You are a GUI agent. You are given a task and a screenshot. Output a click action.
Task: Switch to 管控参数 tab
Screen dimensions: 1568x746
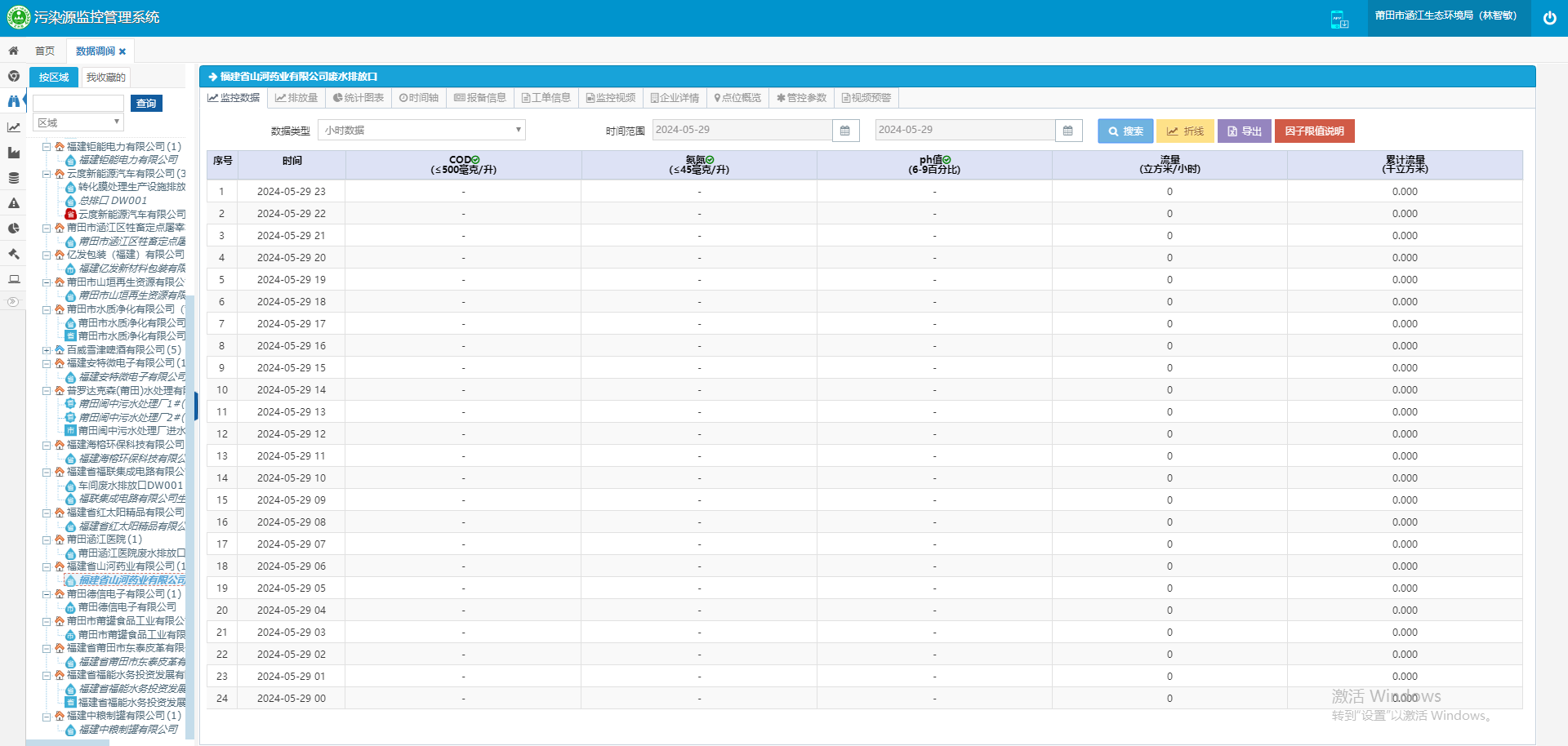pyautogui.click(x=801, y=98)
